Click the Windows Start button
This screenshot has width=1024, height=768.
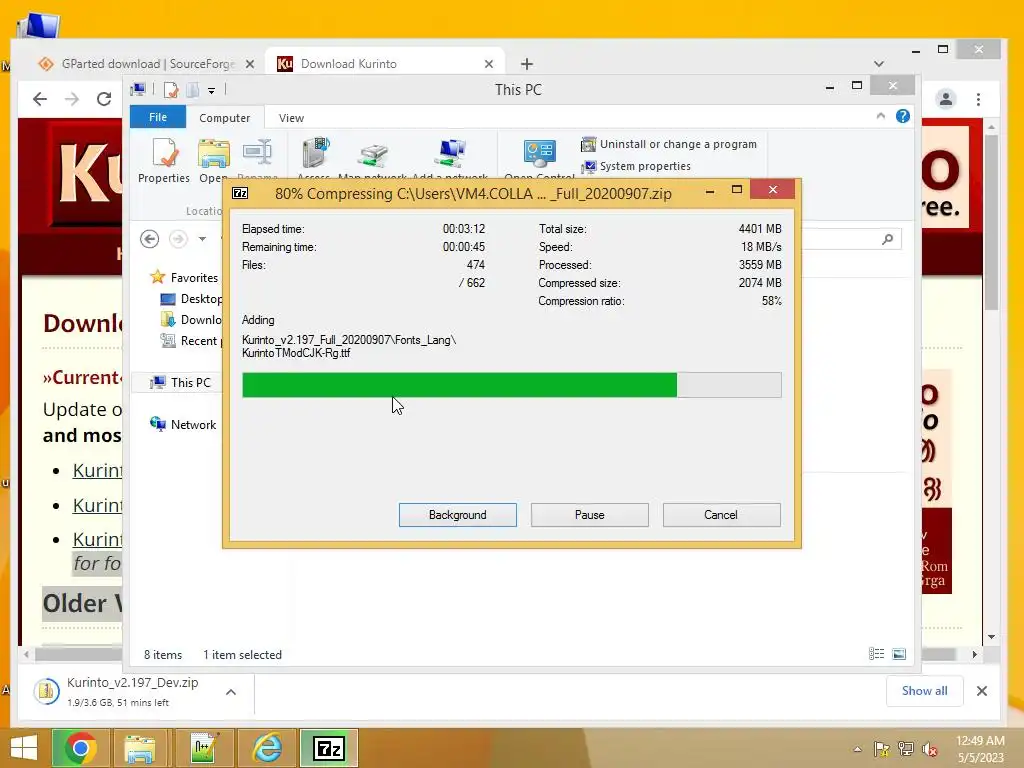pos(24,748)
